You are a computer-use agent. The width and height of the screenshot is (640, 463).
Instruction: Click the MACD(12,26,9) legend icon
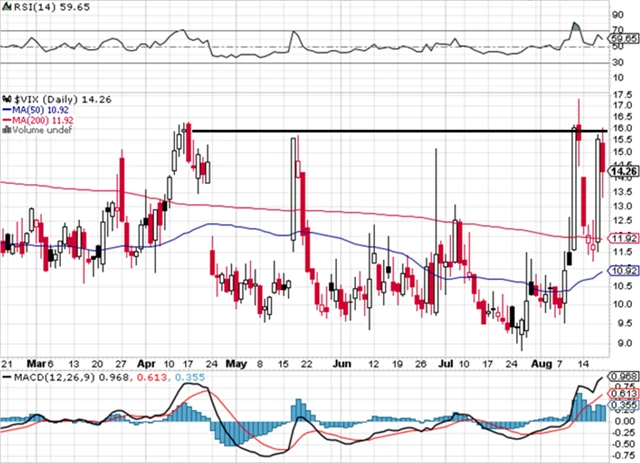(7, 377)
